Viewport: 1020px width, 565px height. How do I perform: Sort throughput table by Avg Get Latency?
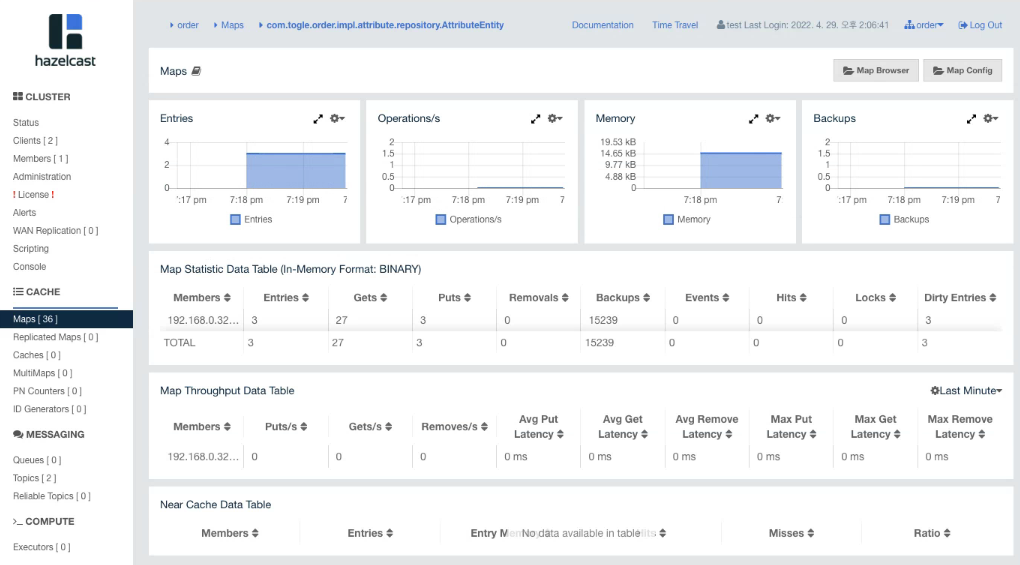(623, 427)
